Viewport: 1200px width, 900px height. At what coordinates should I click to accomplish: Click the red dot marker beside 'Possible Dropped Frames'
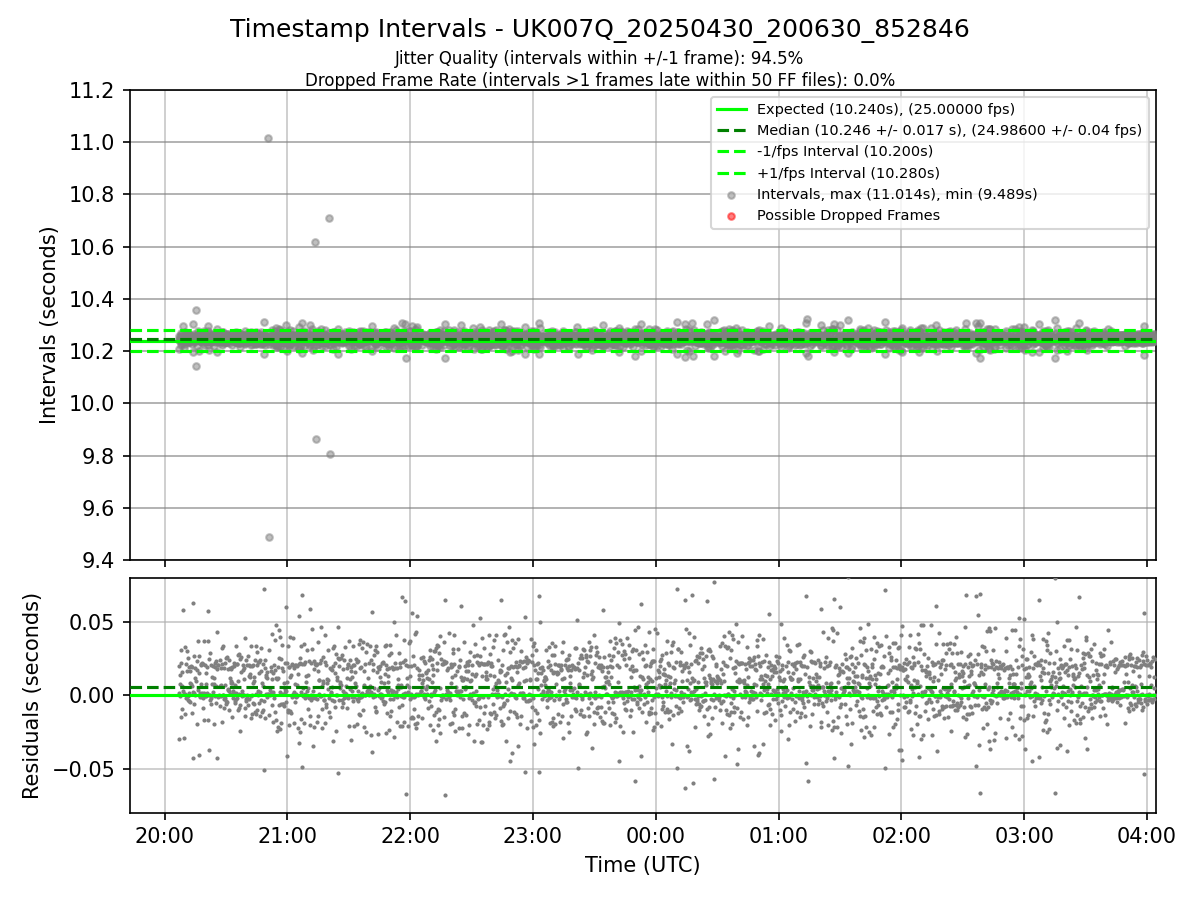pyautogui.click(x=731, y=216)
